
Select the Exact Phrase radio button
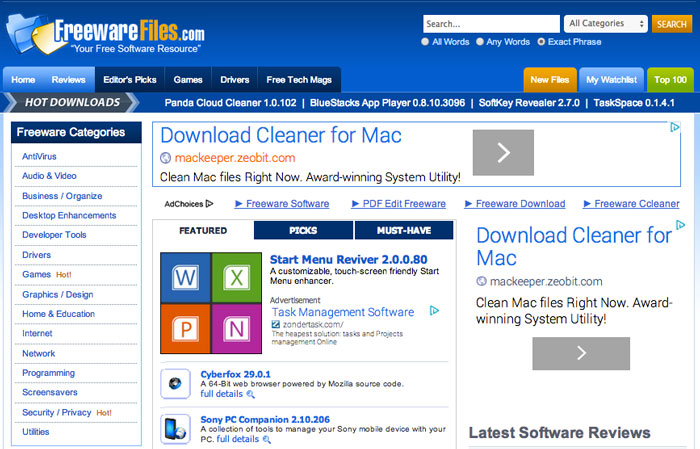coord(541,42)
